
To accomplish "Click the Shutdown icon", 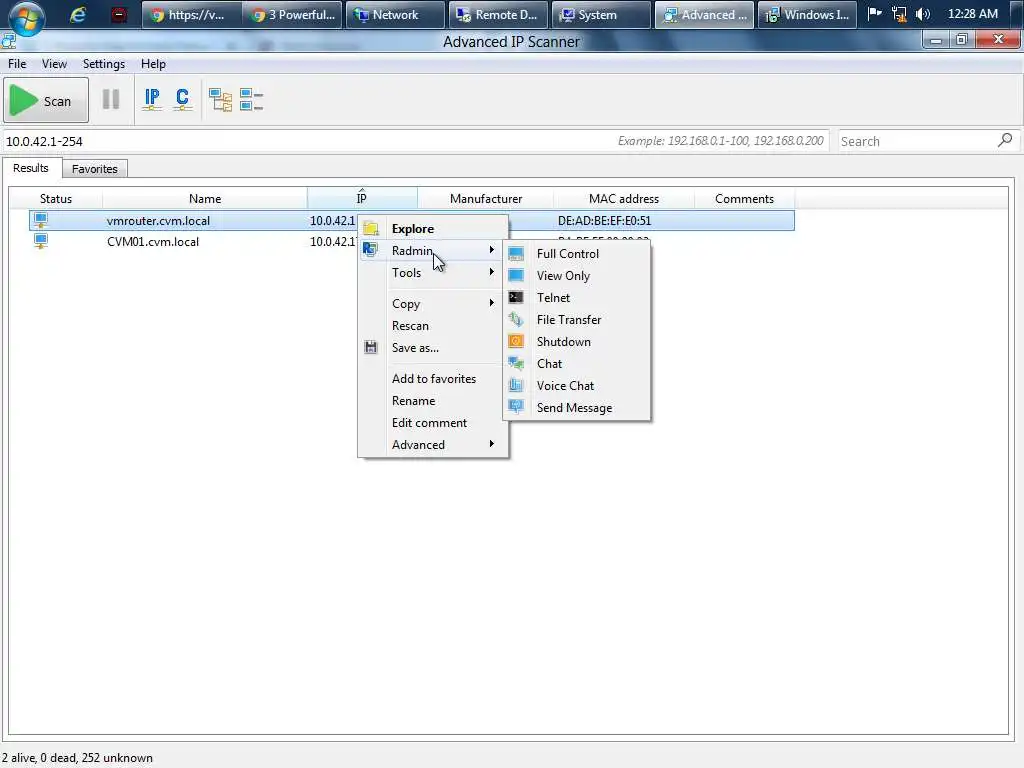I will tap(516, 341).
